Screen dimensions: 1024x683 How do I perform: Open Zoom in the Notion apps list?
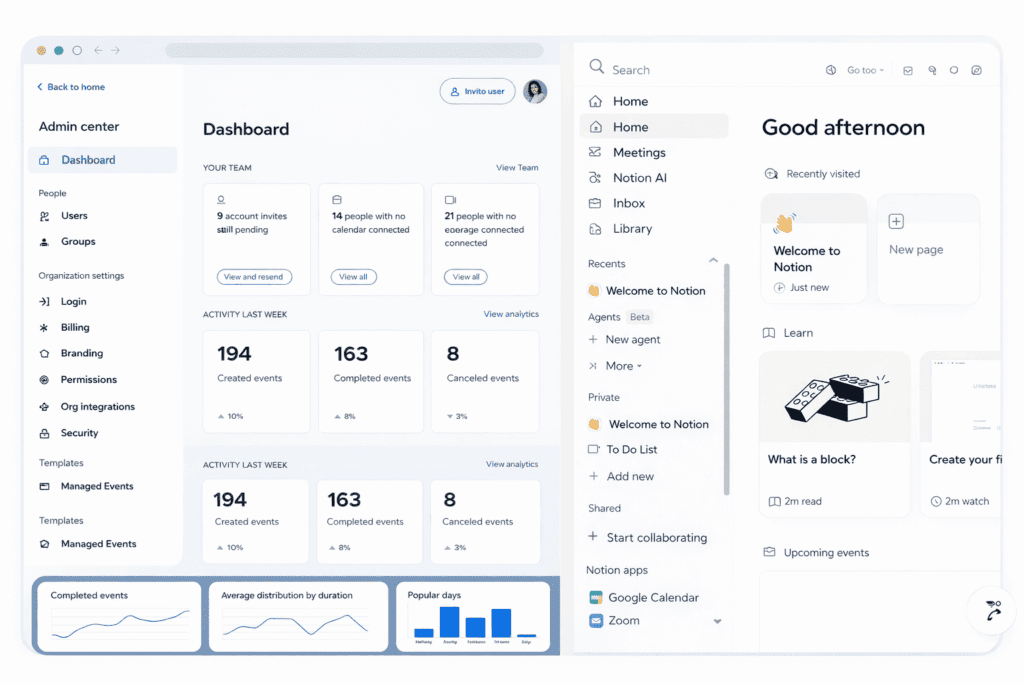623,620
